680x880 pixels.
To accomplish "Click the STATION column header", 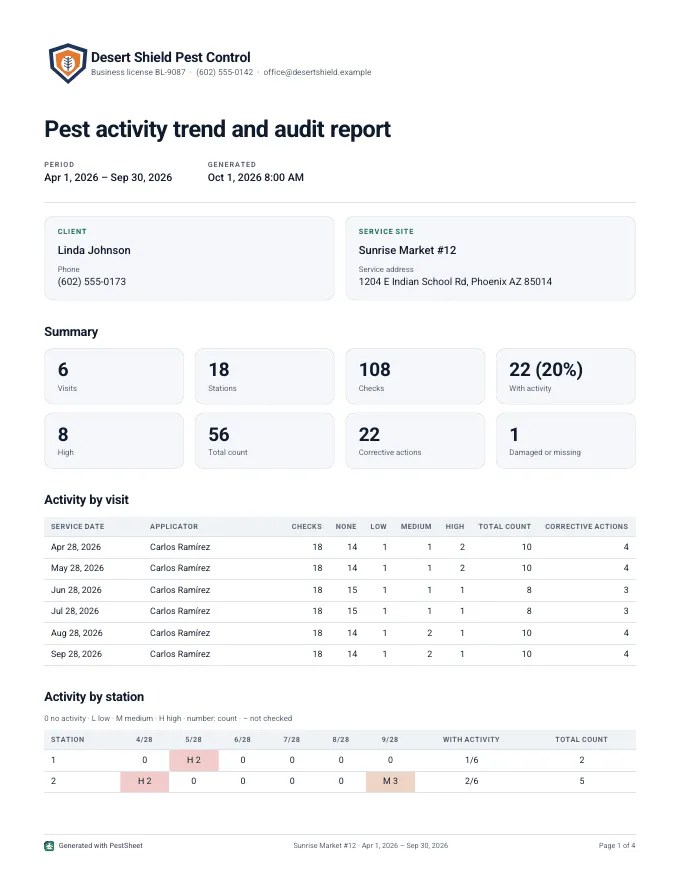I will pyautogui.click(x=67, y=740).
